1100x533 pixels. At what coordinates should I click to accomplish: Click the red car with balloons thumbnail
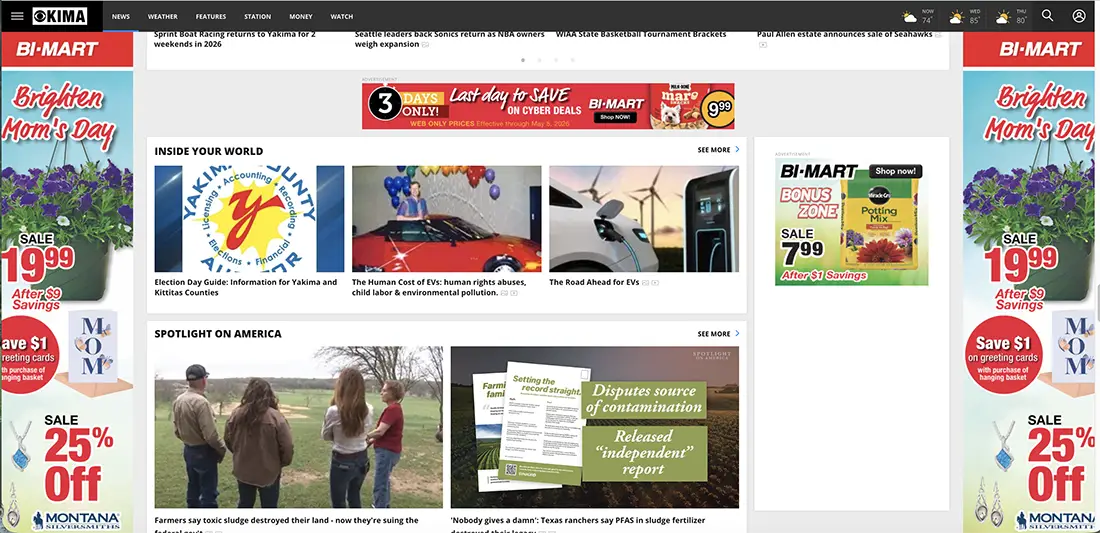[447, 219]
